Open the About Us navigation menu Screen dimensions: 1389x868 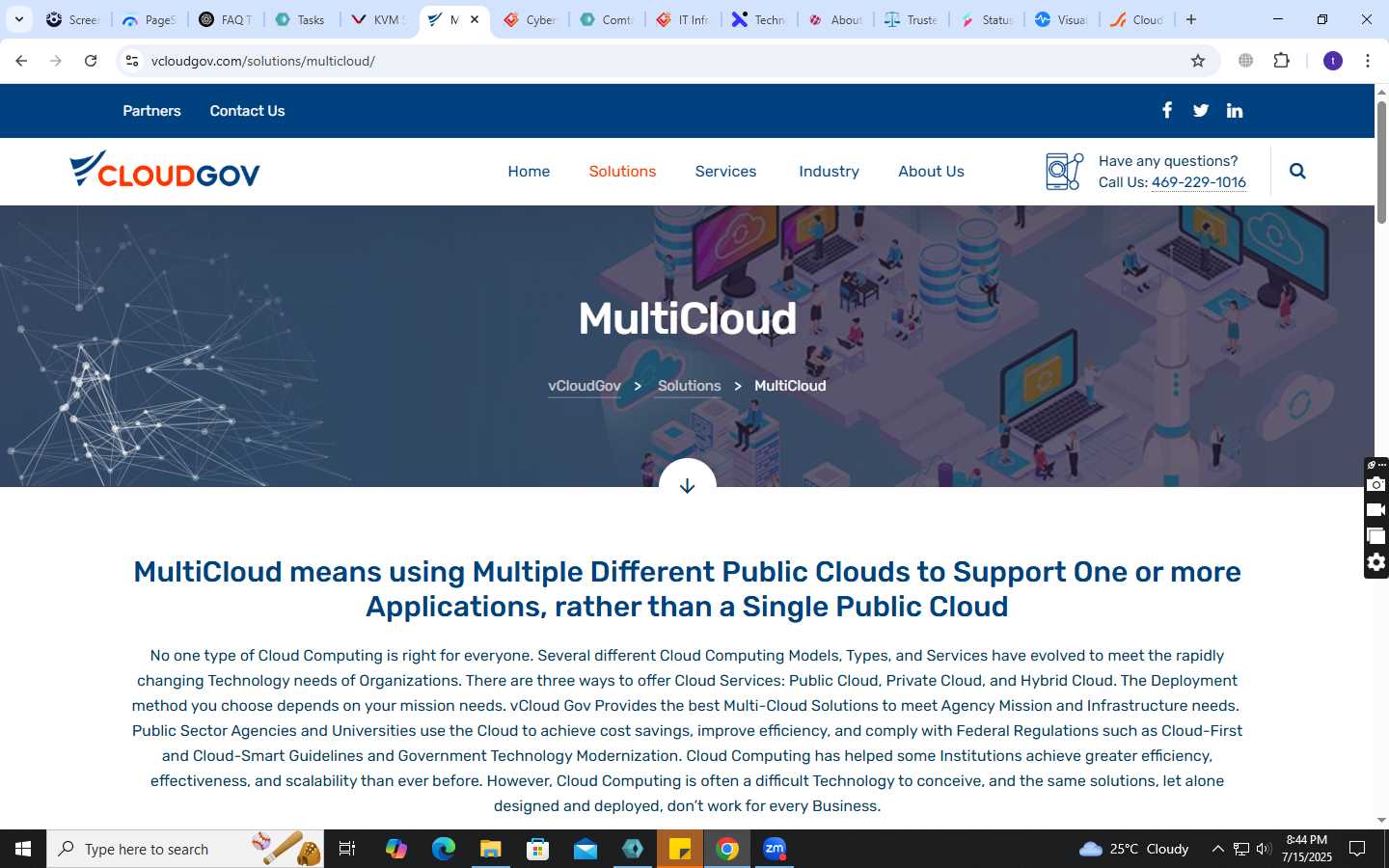pyautogui.click(x=931, y=171)
